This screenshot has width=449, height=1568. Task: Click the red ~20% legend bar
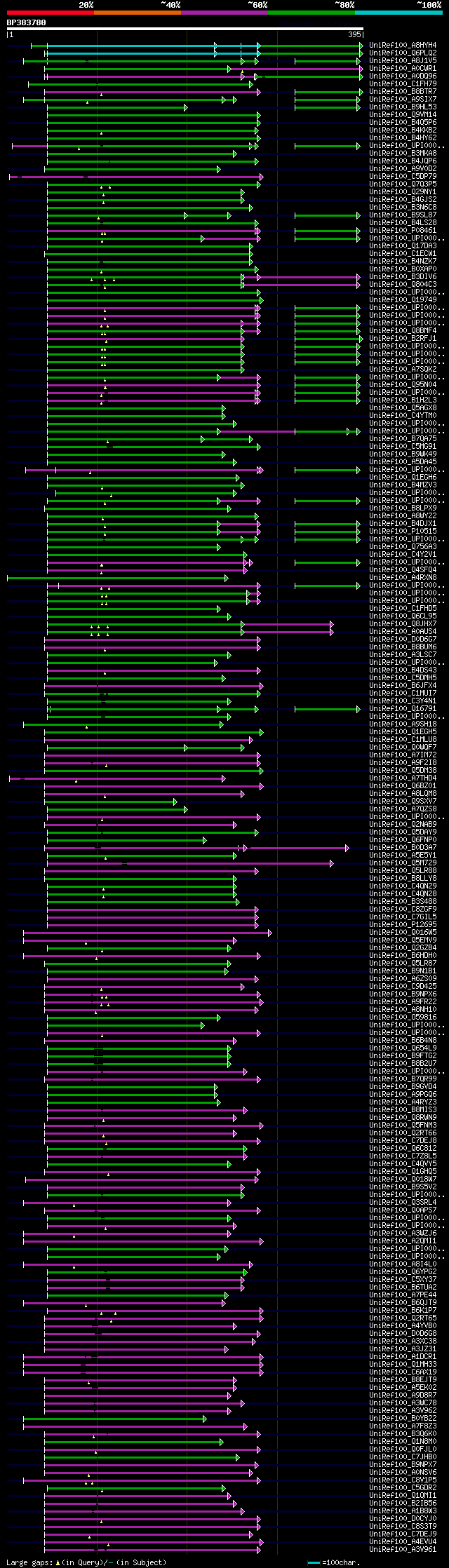tap(51, 13)
